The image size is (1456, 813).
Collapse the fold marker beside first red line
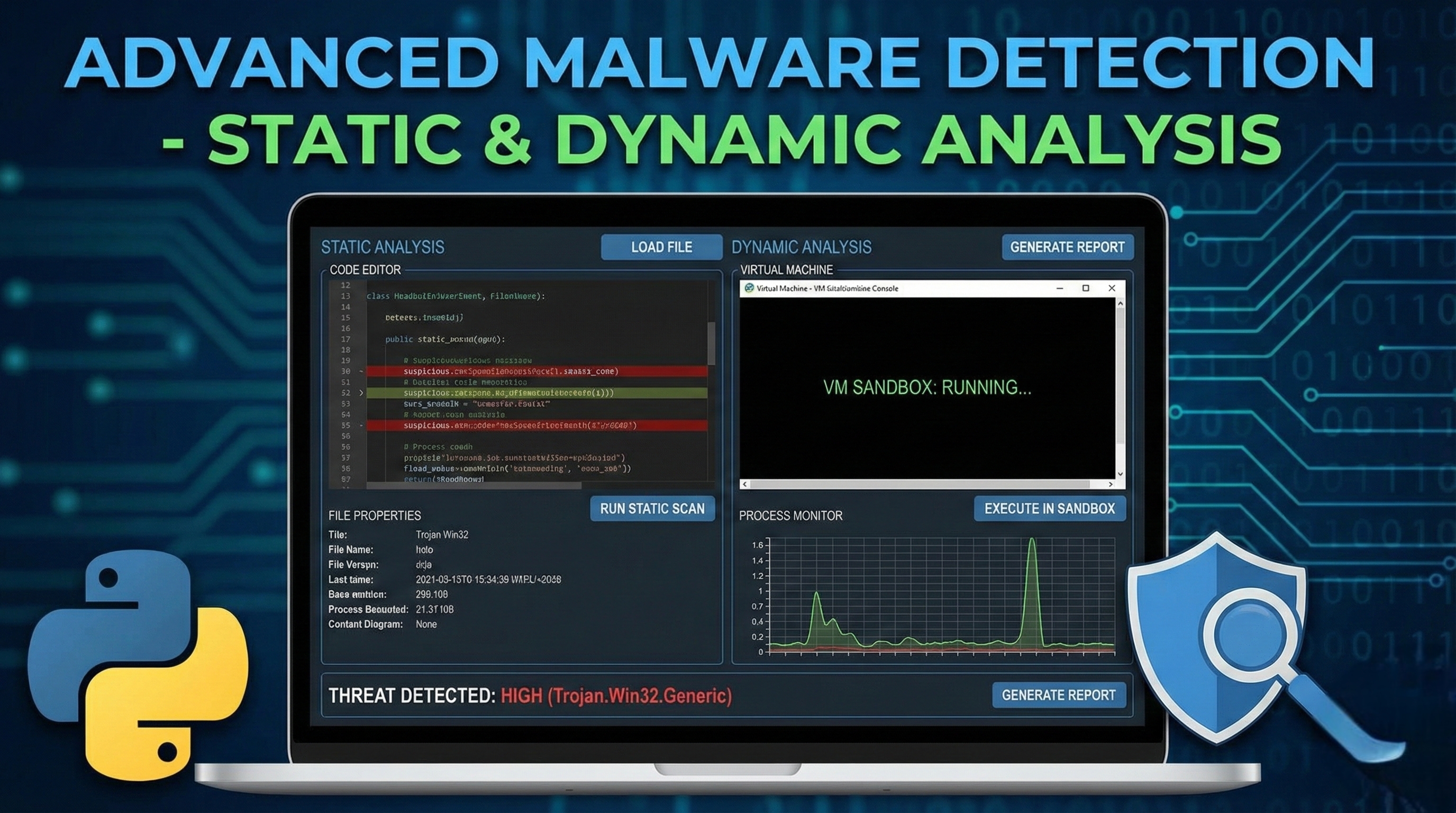point(361,372)
